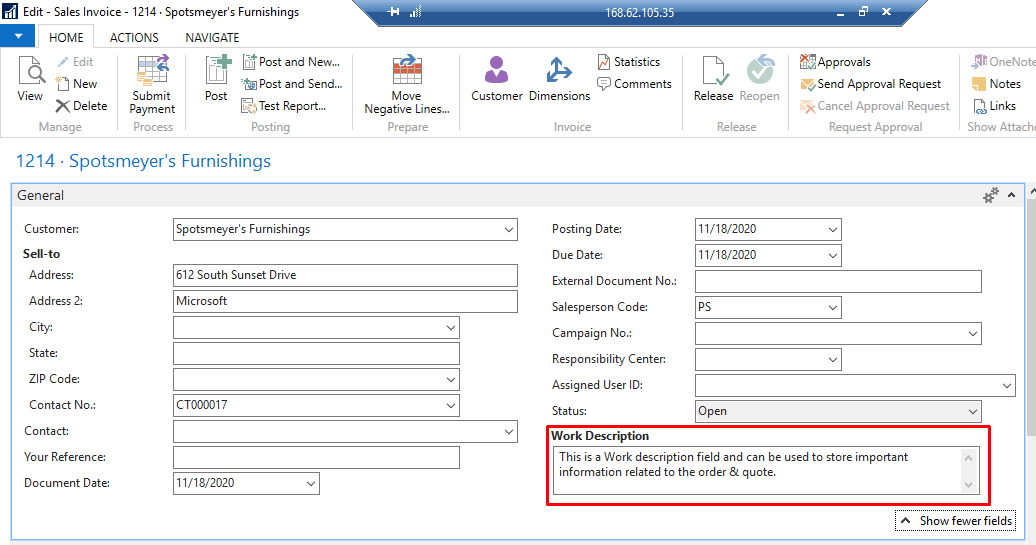The width and height of the screenshot is (1036, 545).
Task: Open the ZIP Code dropdown
Action: coord(451,380)
